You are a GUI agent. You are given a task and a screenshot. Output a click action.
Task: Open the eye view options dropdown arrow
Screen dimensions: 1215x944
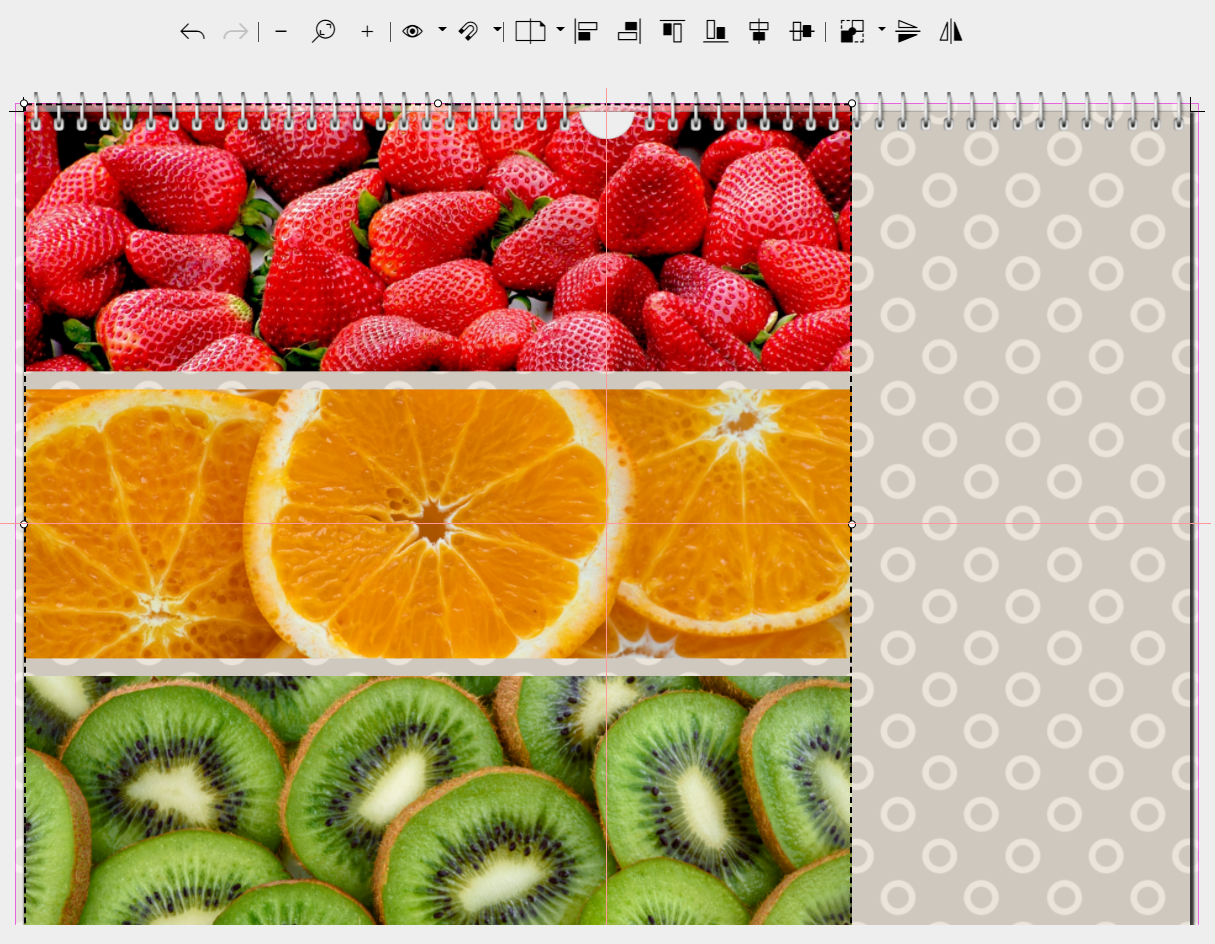(442, 31)
